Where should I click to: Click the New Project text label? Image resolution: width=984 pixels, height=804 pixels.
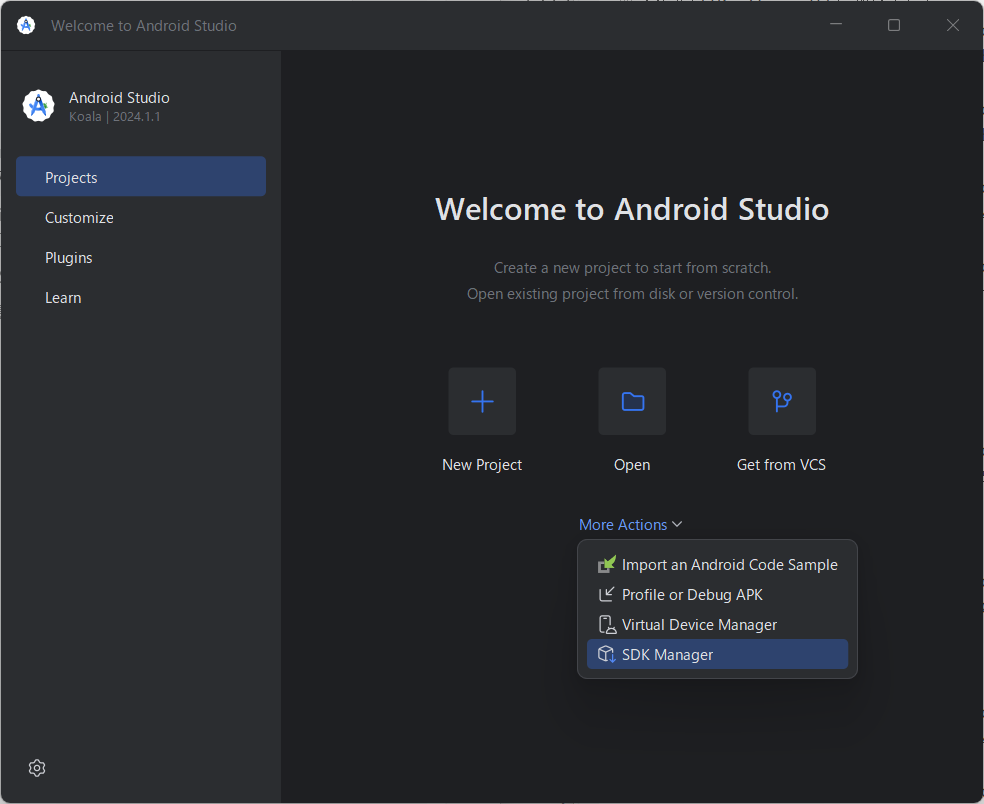pos(482,465)
